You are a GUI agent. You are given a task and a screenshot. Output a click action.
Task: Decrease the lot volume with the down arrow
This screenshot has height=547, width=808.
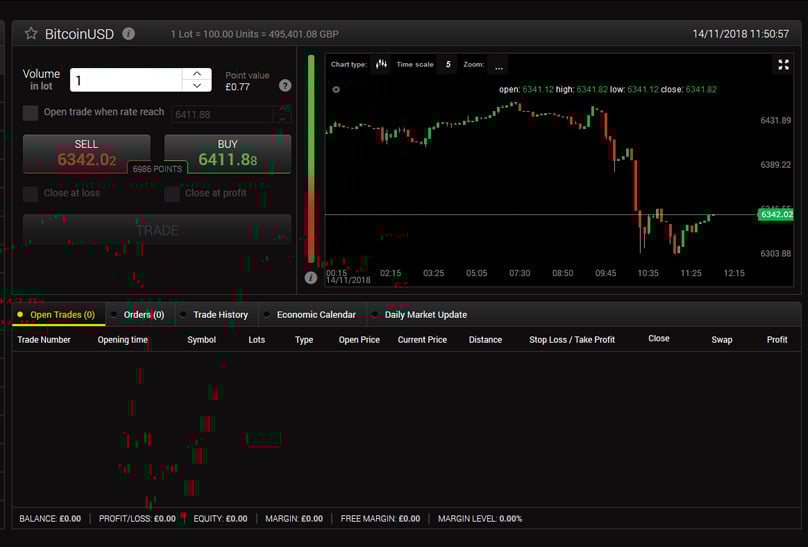pyautogui.click(x=197, y=86)
